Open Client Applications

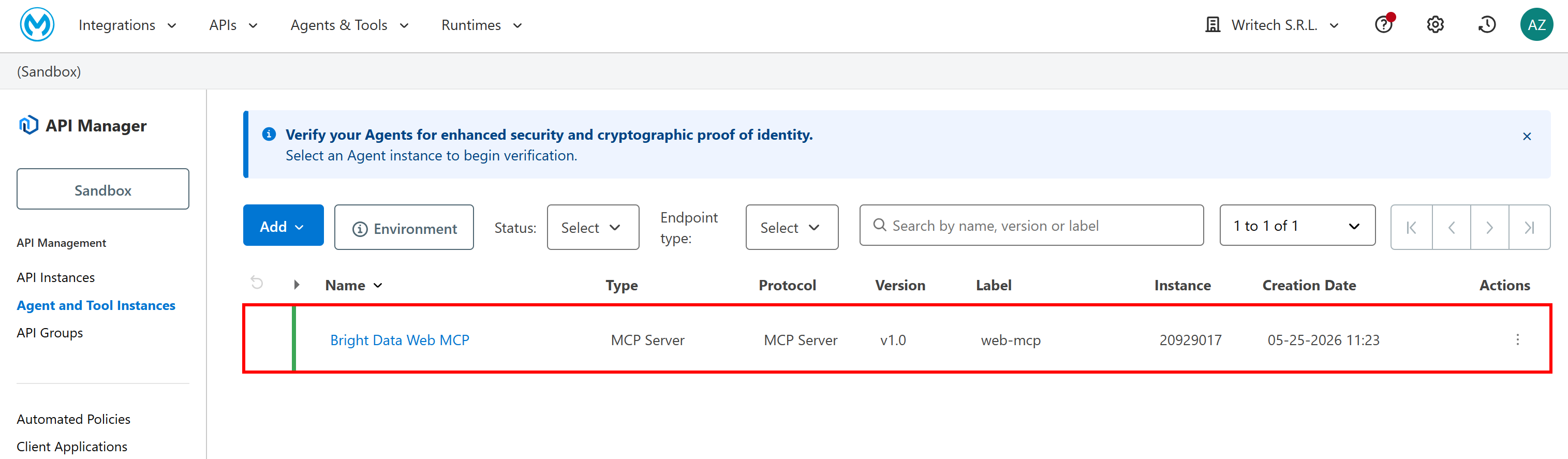(x=72, y=447)
